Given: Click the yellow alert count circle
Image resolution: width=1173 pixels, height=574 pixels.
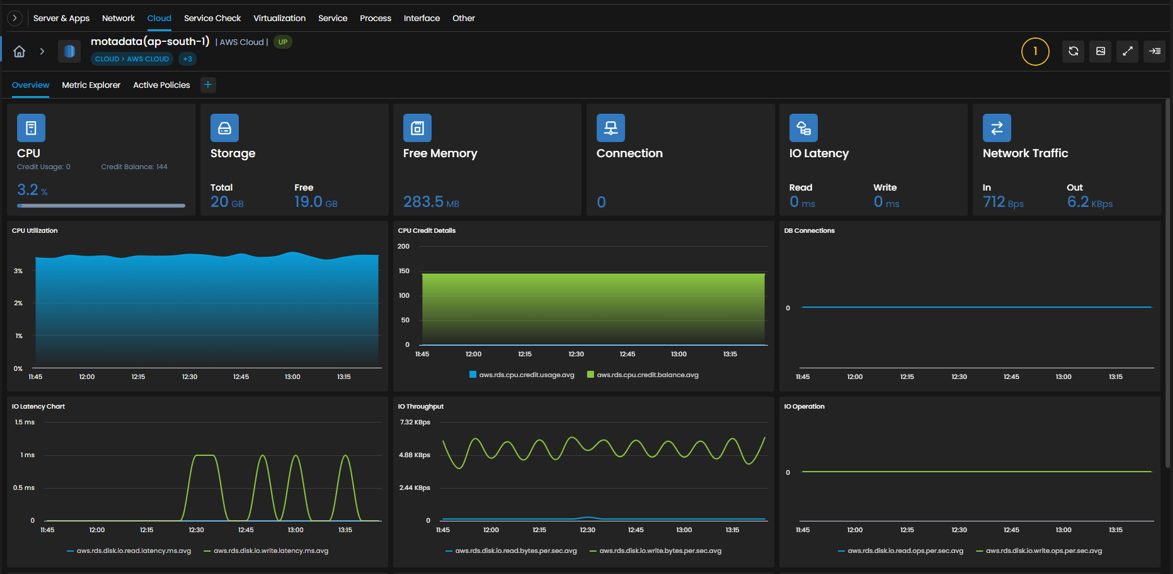Looking at the screenshot, I should coord(1035,51).
